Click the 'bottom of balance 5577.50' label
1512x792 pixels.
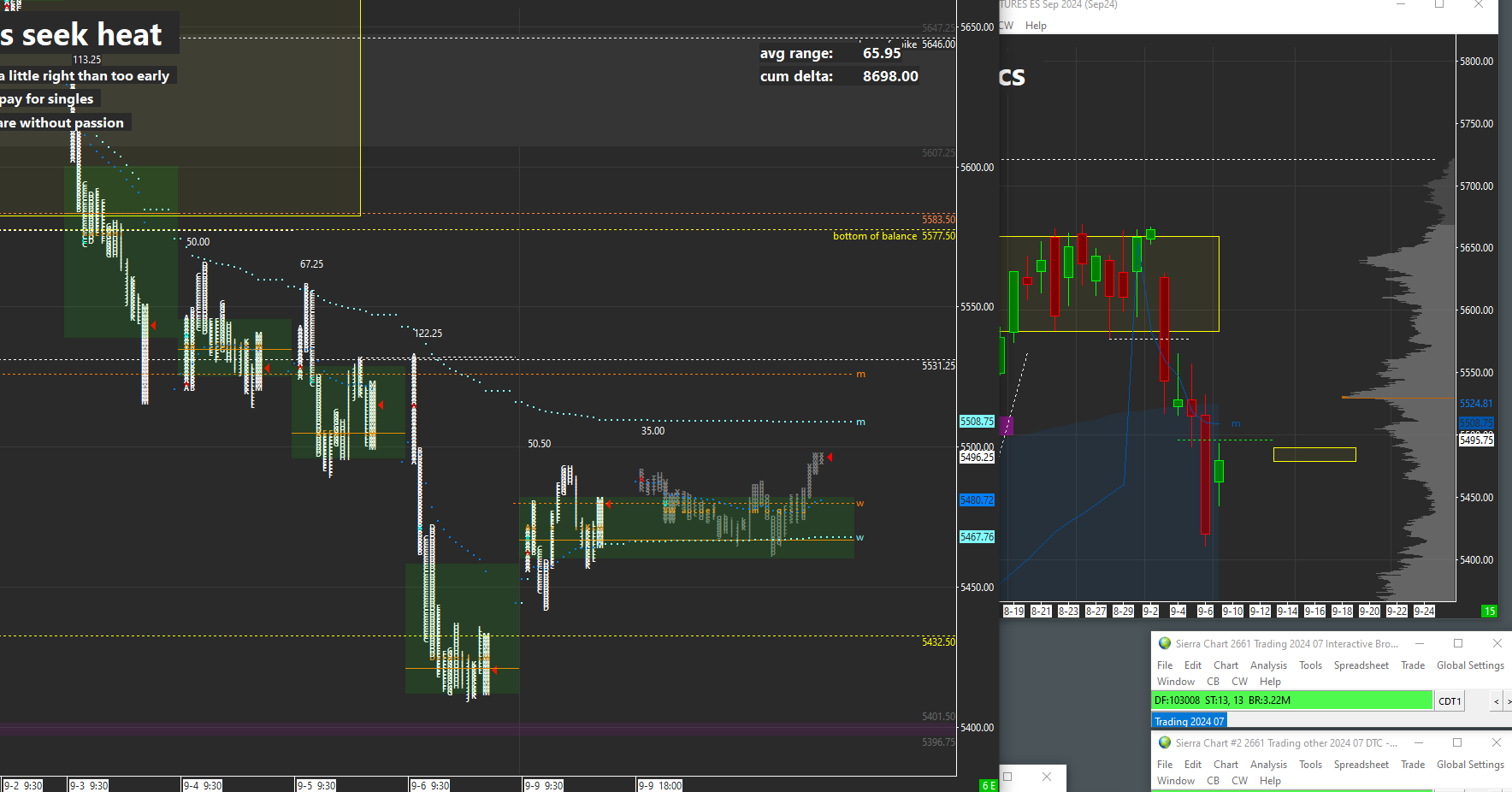click(x=895, y=236)
